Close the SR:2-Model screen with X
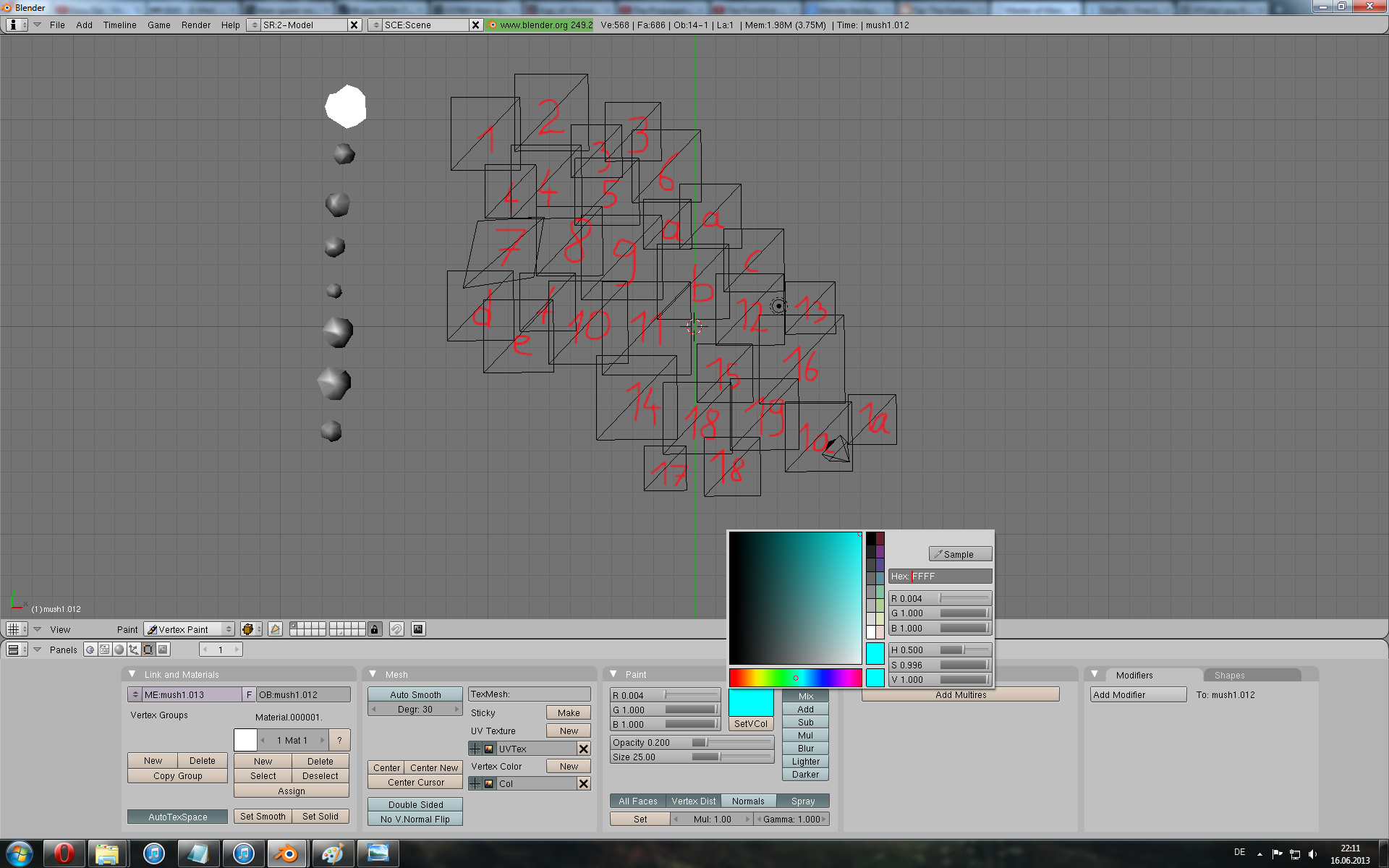 point(354,25)
